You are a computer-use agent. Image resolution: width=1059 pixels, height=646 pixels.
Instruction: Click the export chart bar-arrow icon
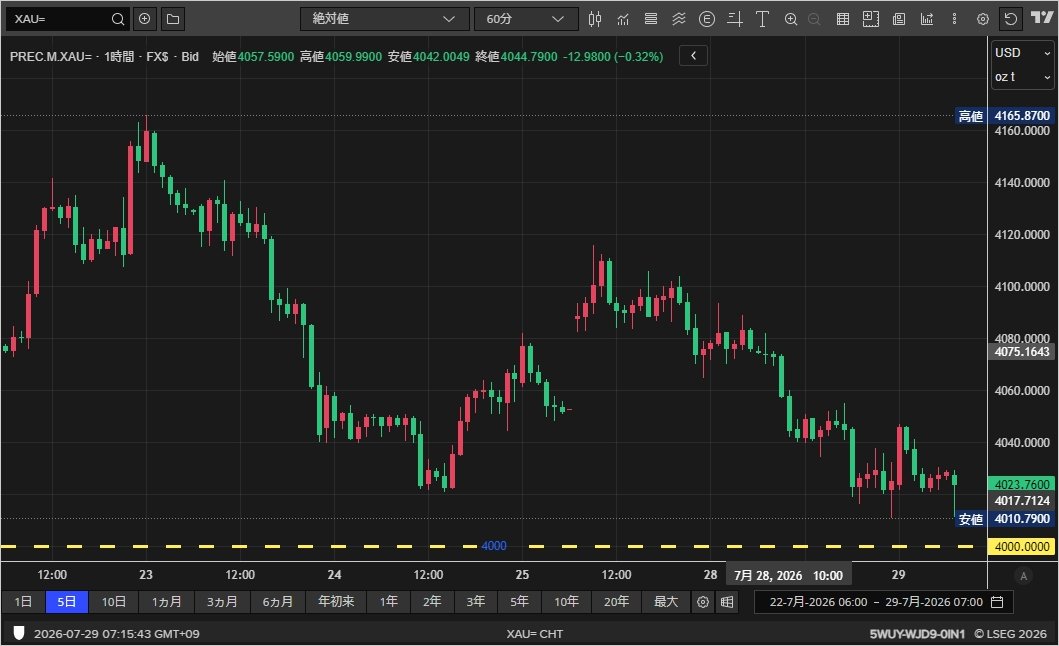[x=927, y=19]
